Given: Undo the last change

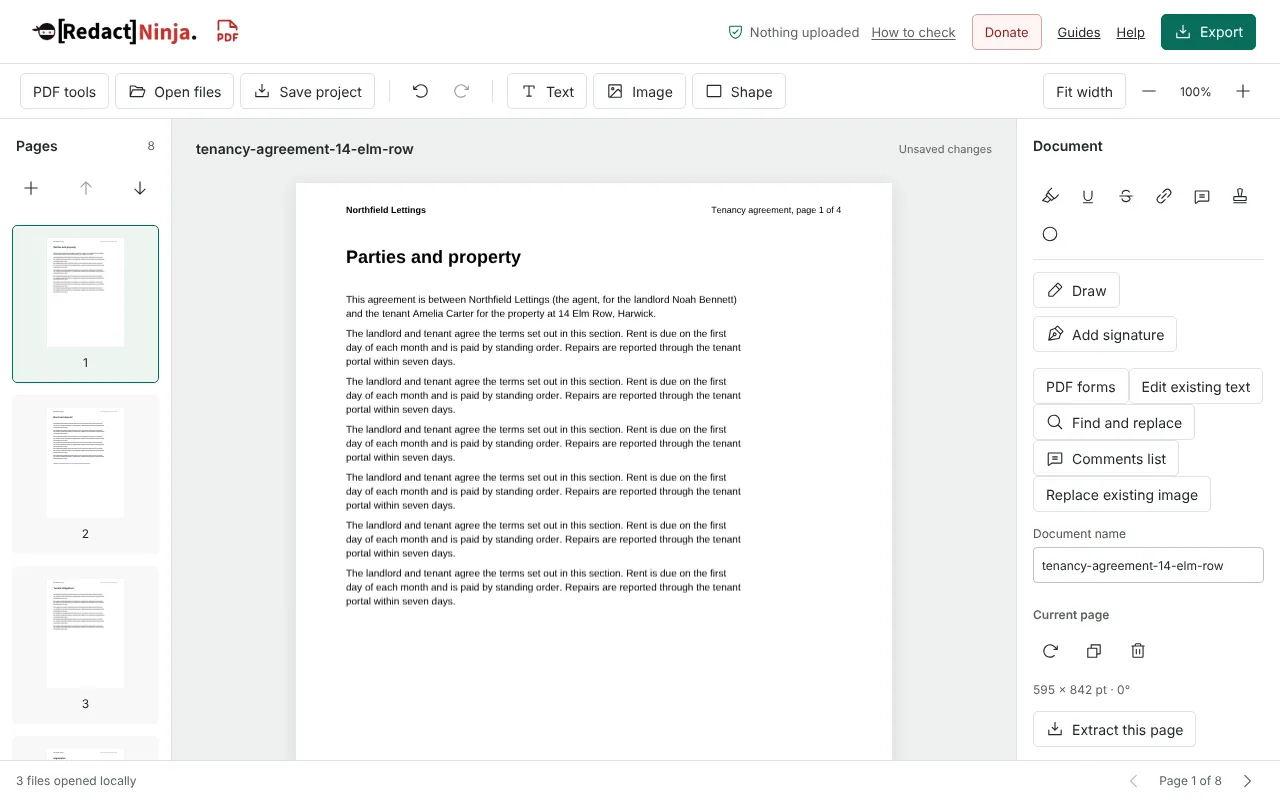Looking at the screenshot, I should [x=420, y=91].
